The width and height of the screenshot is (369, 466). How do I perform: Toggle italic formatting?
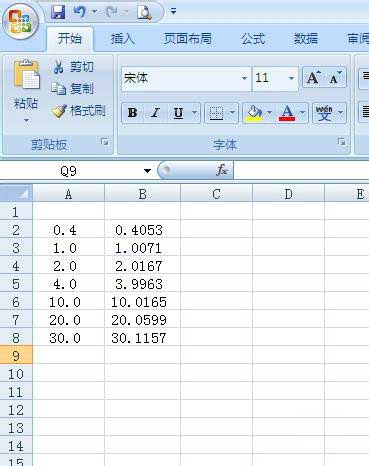coord(155,113)
